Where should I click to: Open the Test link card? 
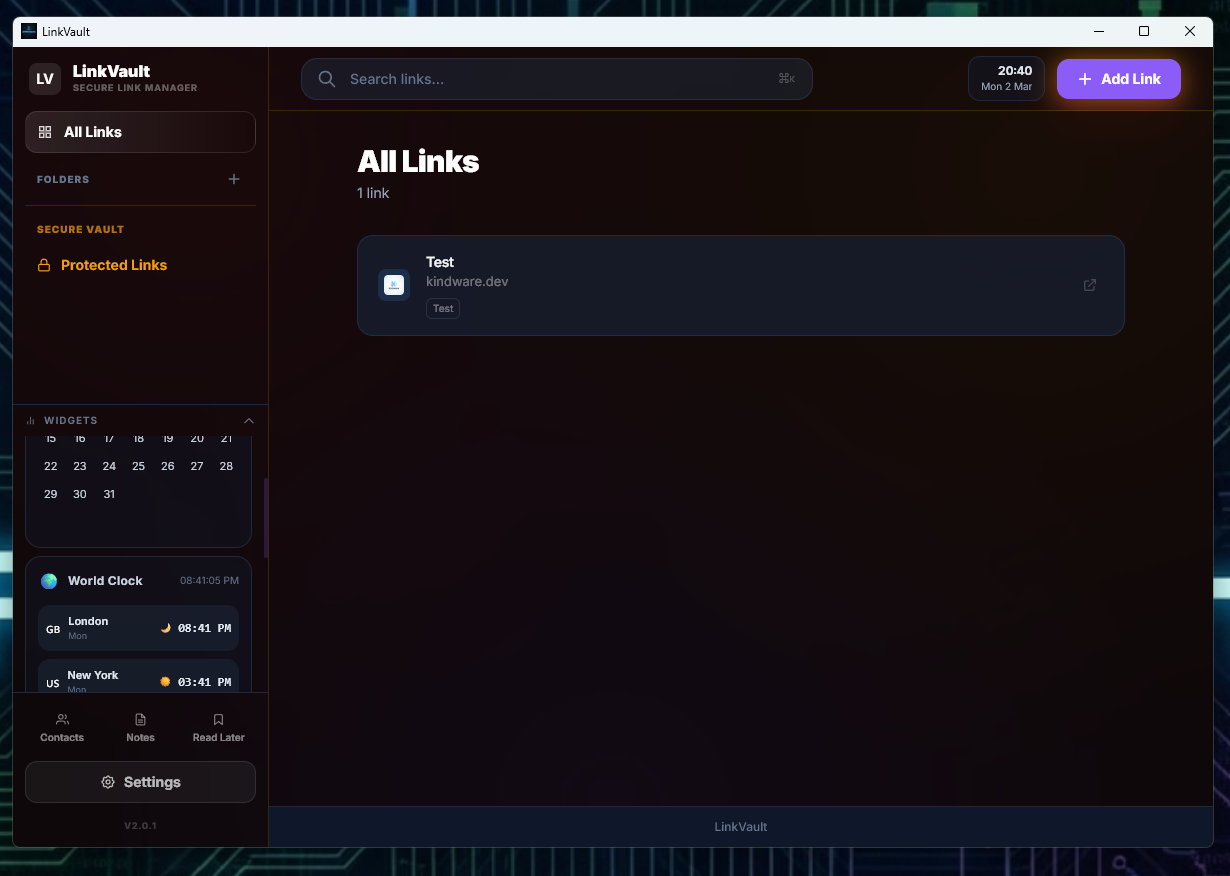pos(740,285)
